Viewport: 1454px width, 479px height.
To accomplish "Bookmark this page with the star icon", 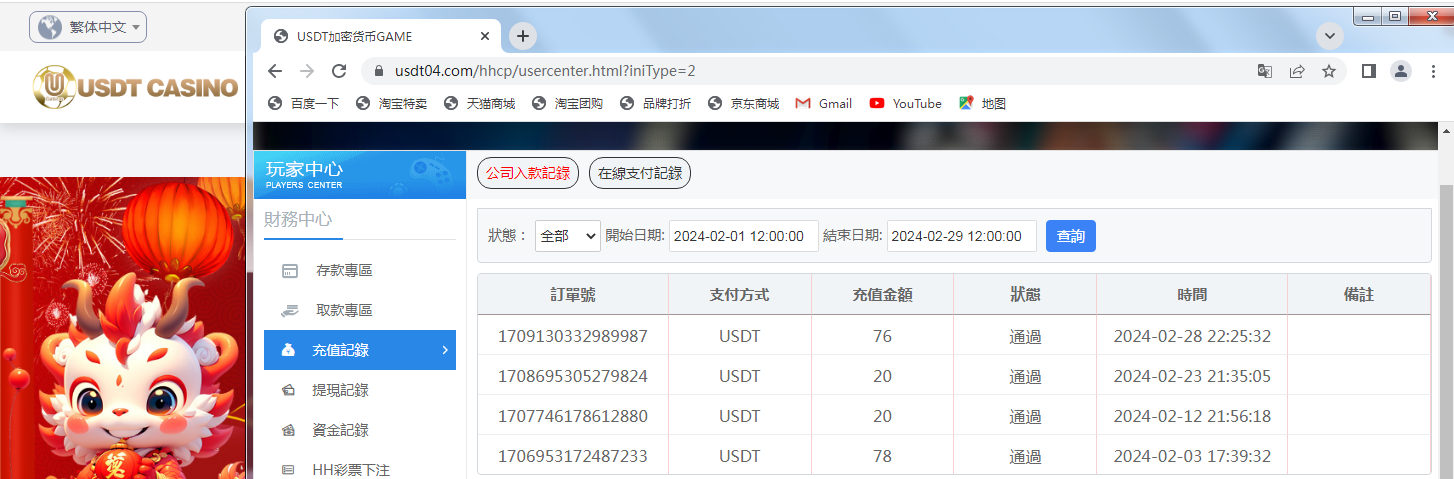I will 1329,71.
